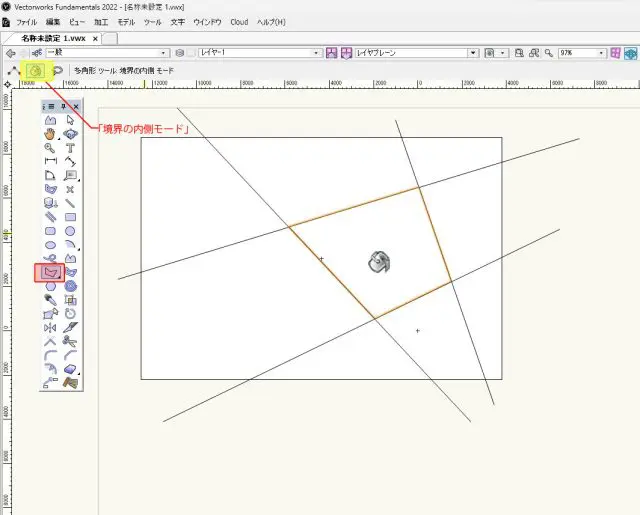Viewport: 640px width, 515px height.
Task: Select the Circle tool
Action: coord(70,230)
